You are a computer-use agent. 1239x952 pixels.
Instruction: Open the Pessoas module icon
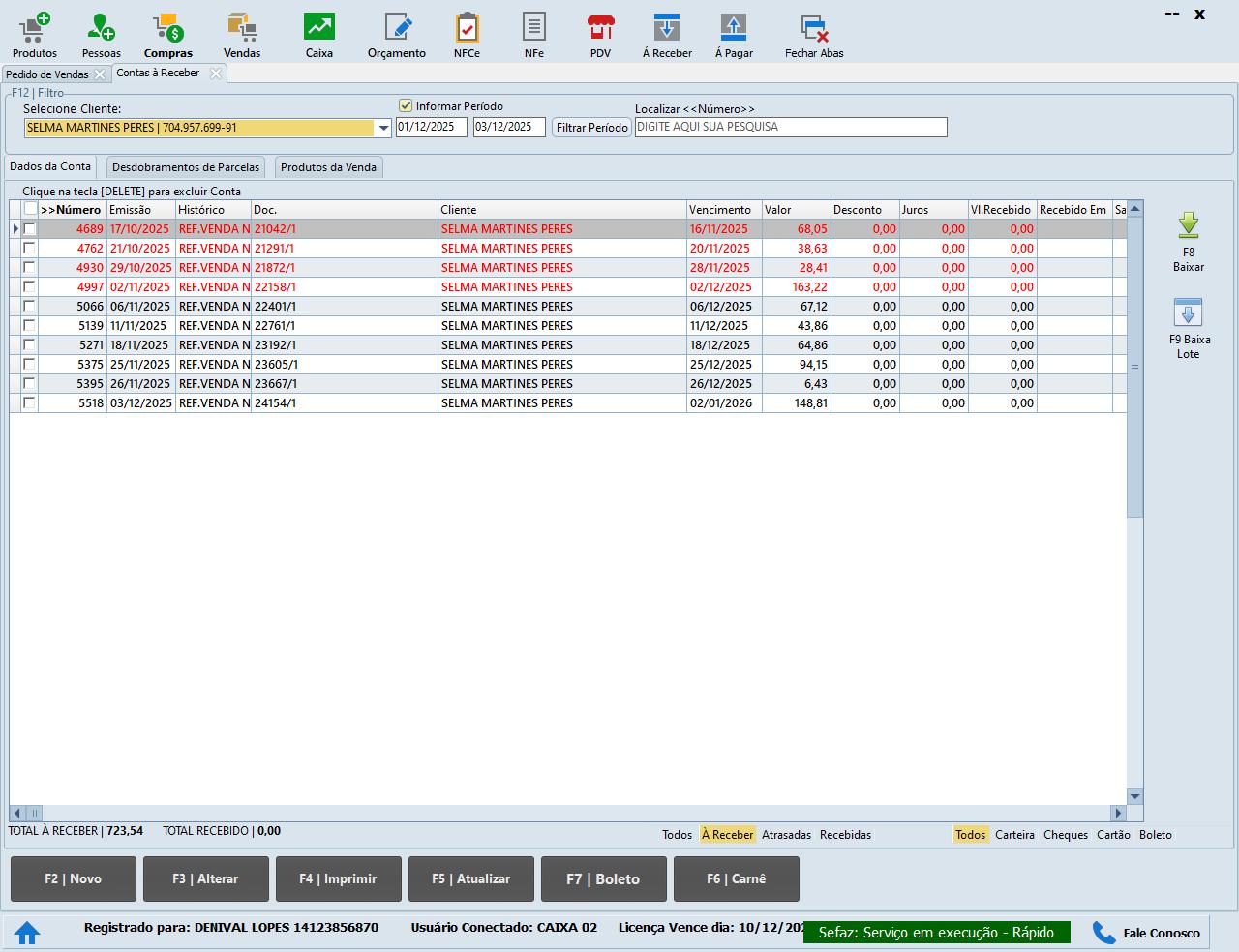click(x=101, y=27)
